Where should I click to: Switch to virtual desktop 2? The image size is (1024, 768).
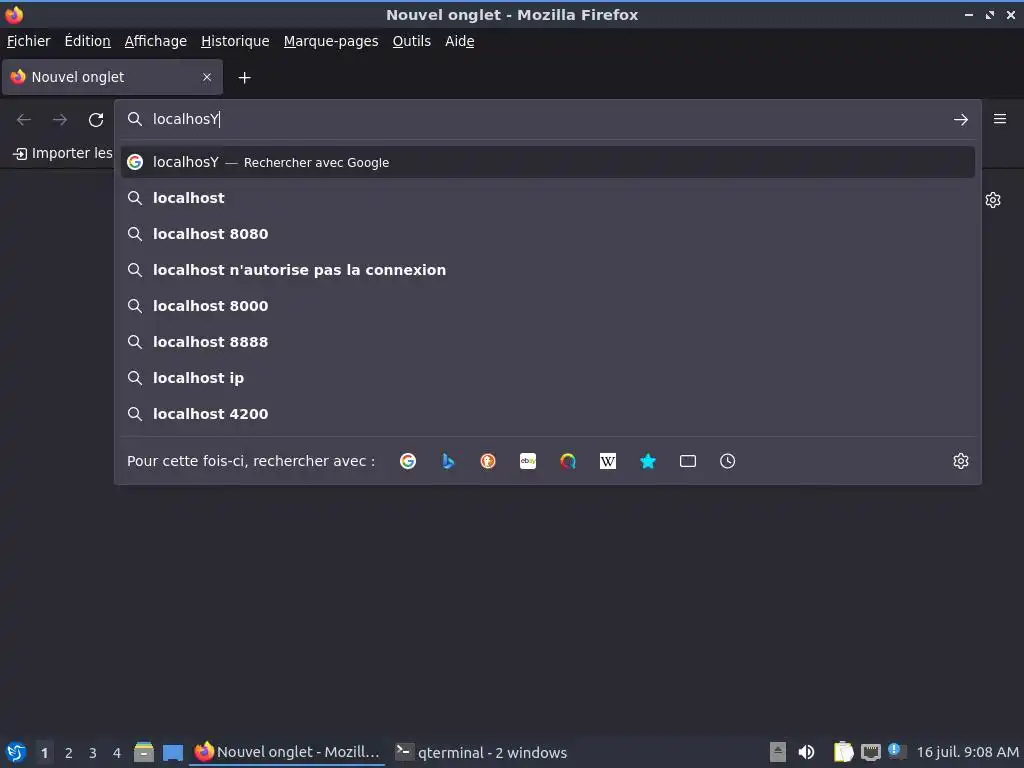point(69,753)
